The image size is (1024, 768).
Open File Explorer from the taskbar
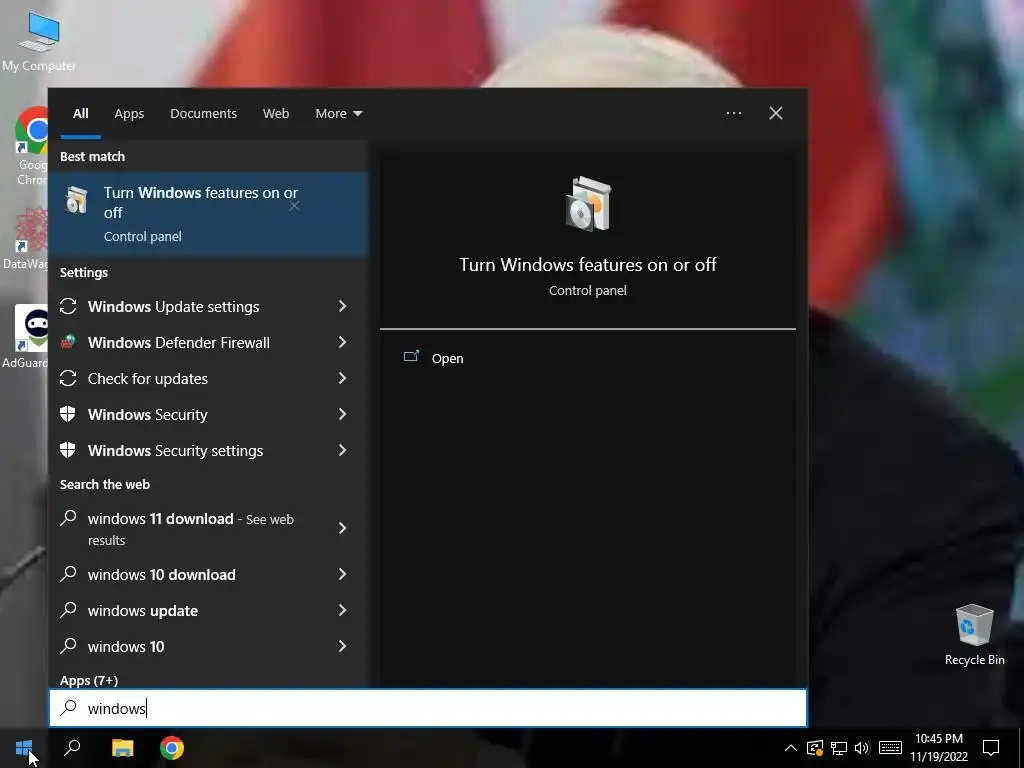tap(122, 748)
